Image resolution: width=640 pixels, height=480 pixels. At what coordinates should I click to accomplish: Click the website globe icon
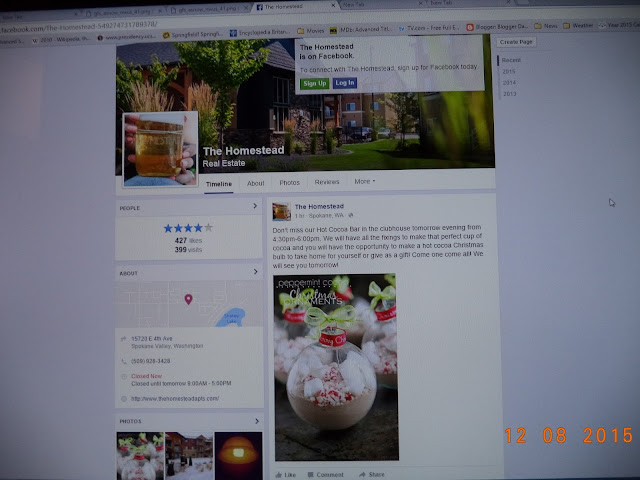(124, 399)
